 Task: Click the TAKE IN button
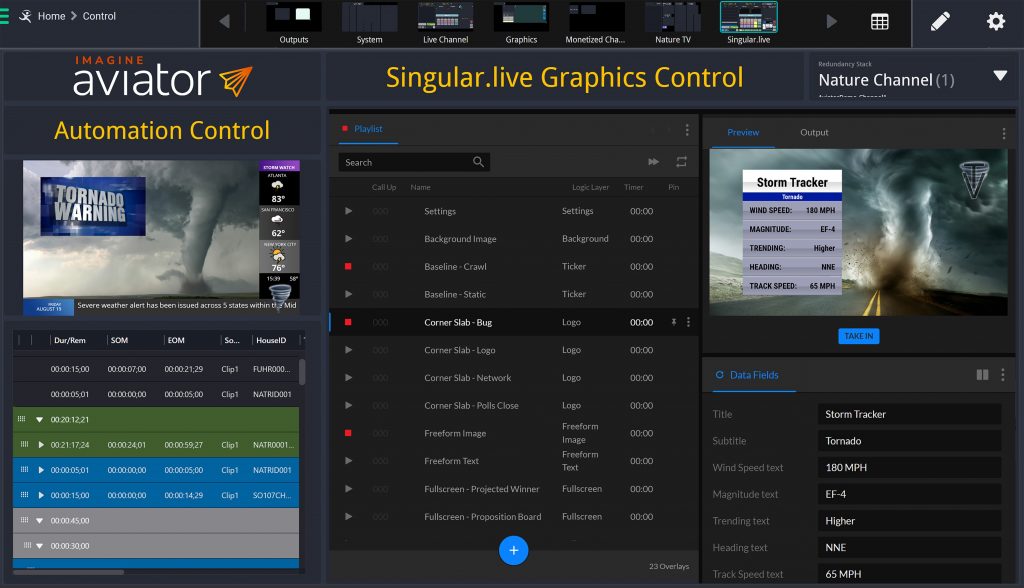click(858, 336)
